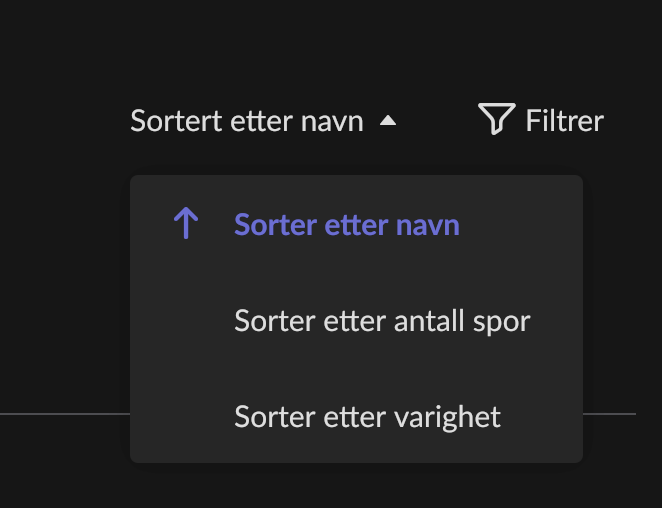
Task: Toggle ascending order on the name sort
Action: click(186, 224)
